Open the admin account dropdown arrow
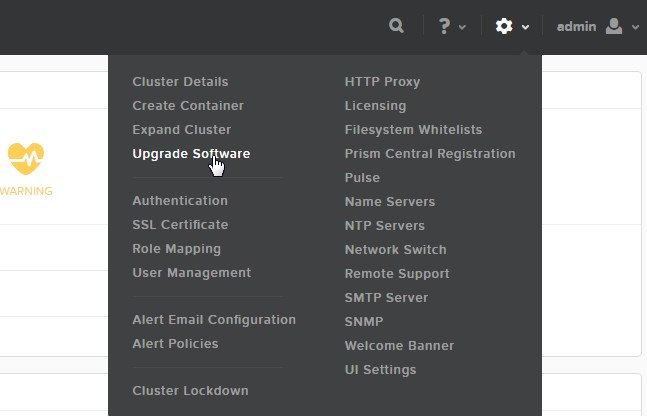The width and height of the screenshot is (647, 416). [635, 28]
